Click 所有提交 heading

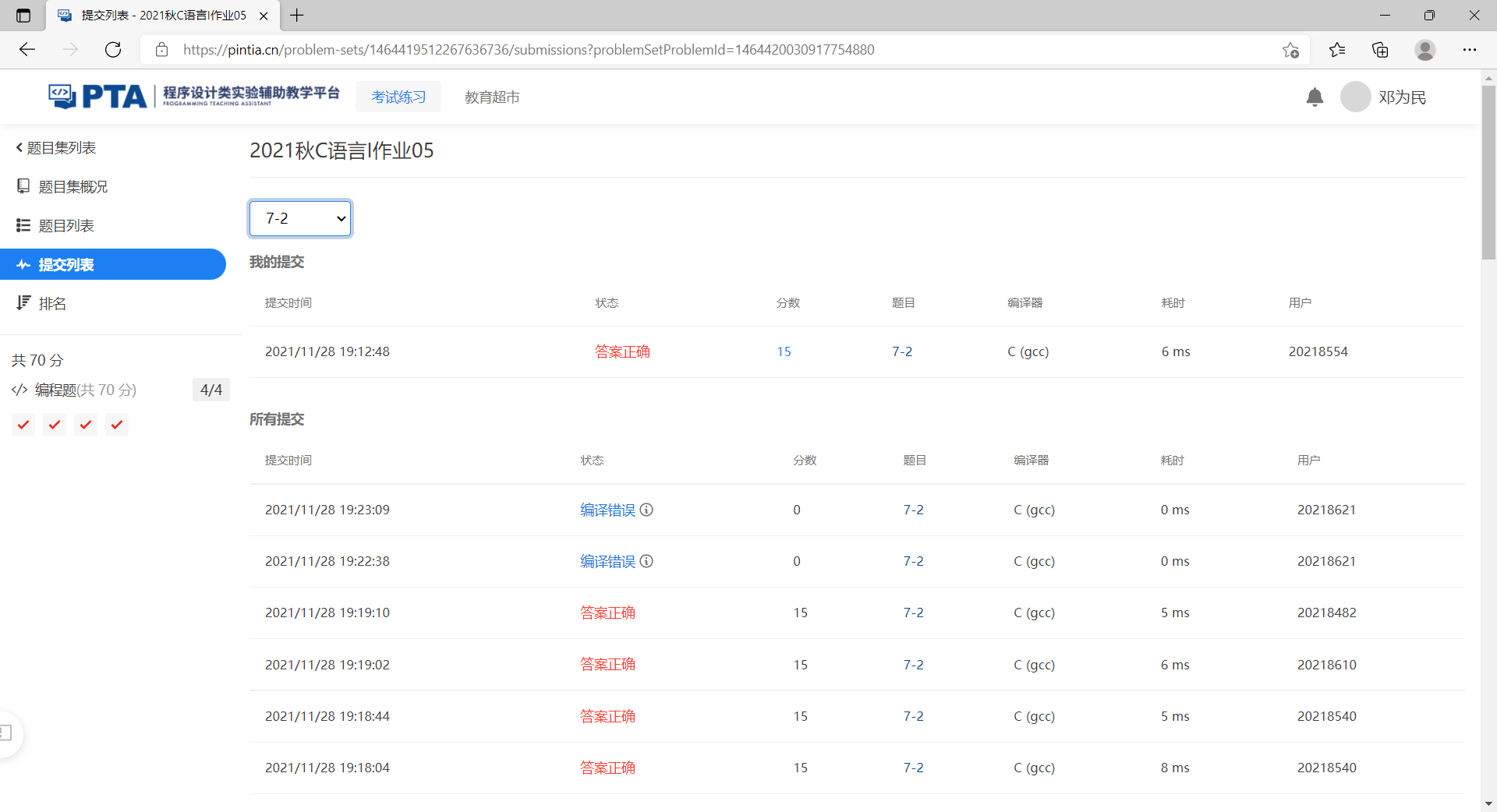click(277, 419)
